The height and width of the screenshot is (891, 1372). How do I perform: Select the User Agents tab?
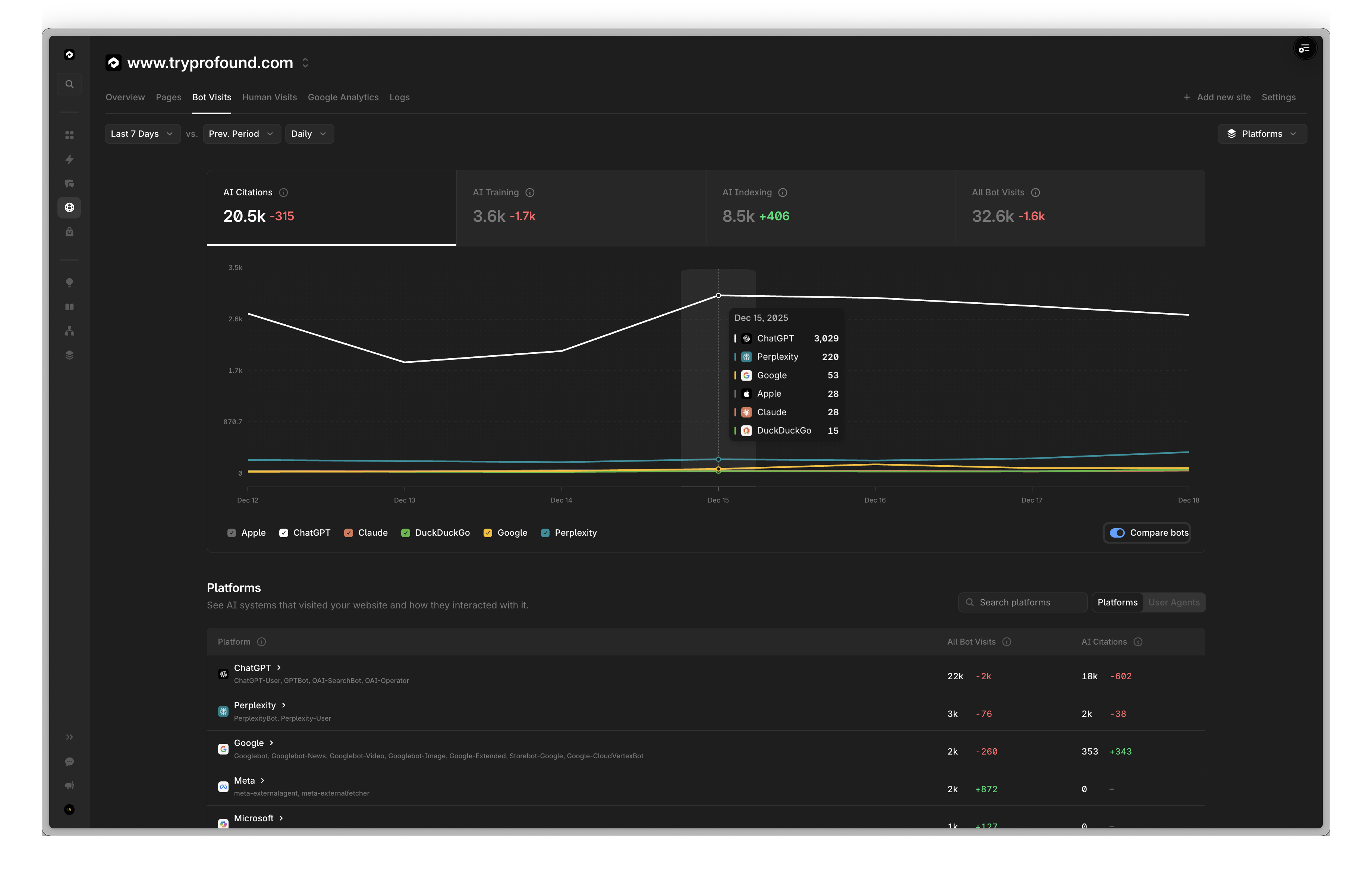coord(1174,602)
